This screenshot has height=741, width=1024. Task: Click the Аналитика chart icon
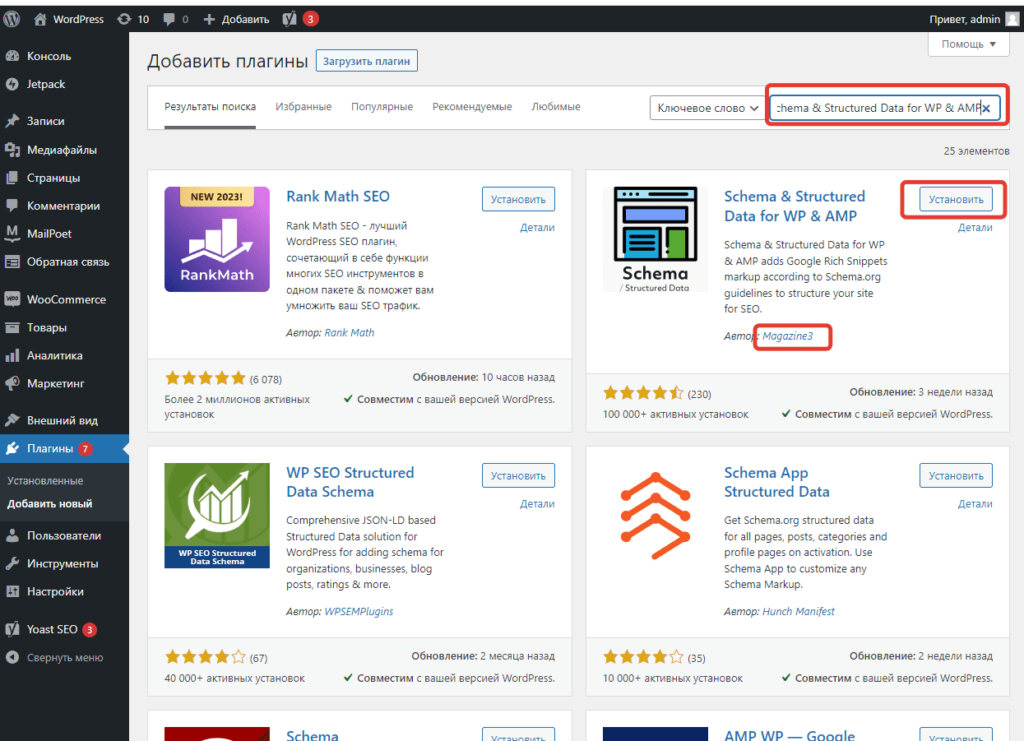point(12,355)
